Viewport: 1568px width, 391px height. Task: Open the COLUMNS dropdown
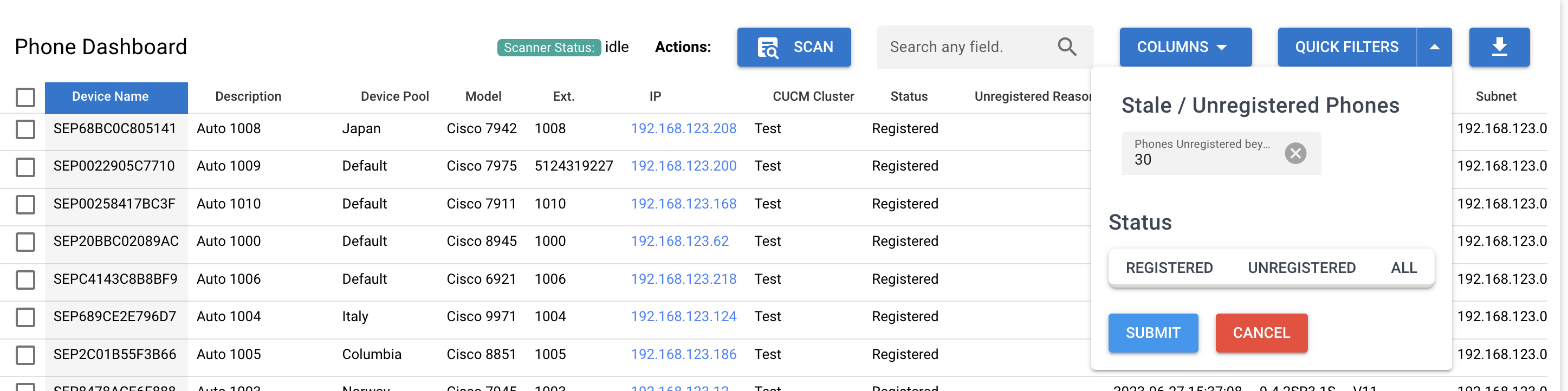tap(1184, 47)
